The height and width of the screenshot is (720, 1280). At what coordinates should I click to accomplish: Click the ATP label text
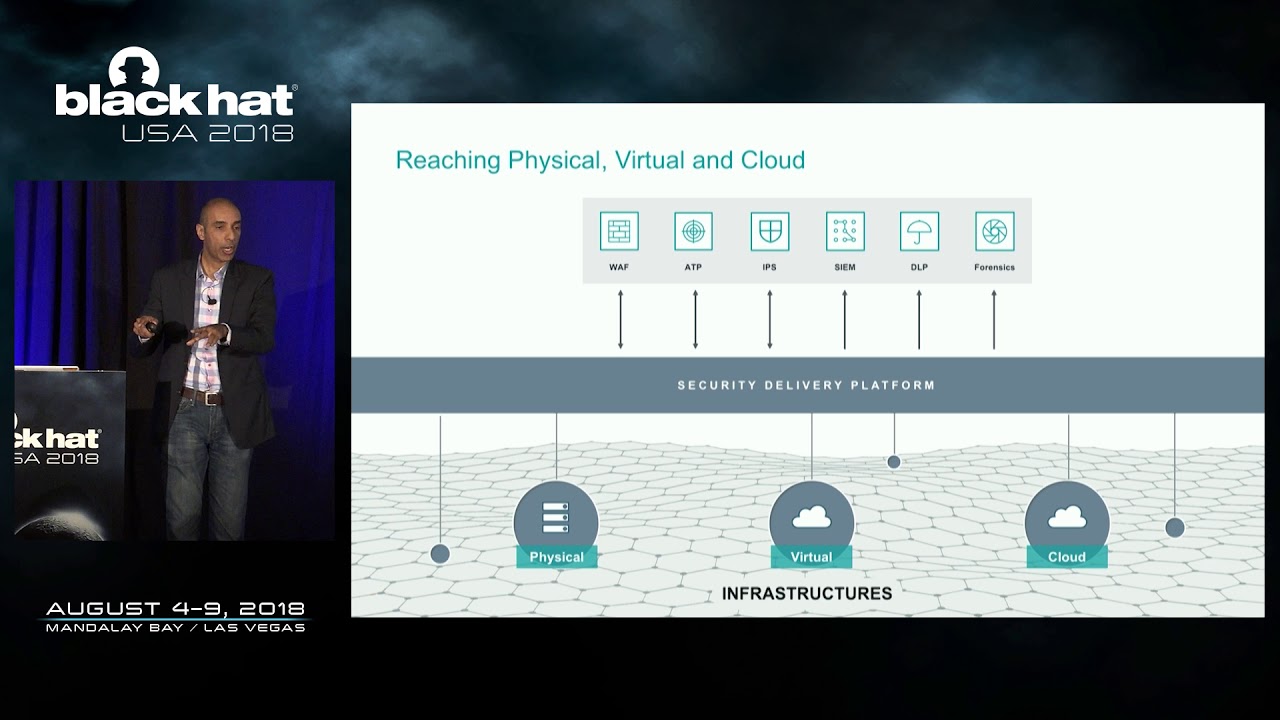coord(693,267)
